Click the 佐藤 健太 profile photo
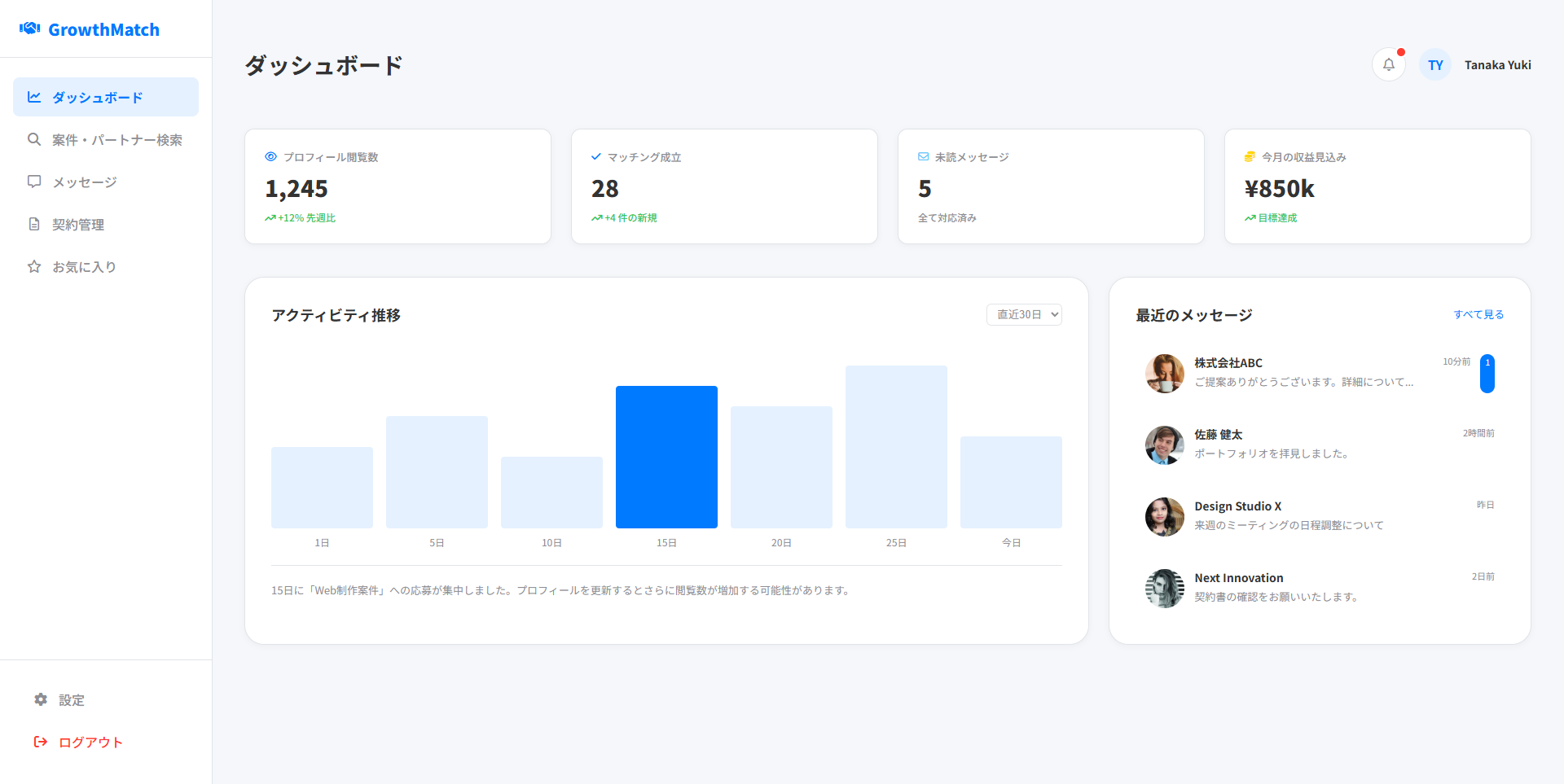This screenshot has width=1564, height=784. pyautogui.click(x=1164, y=445)
